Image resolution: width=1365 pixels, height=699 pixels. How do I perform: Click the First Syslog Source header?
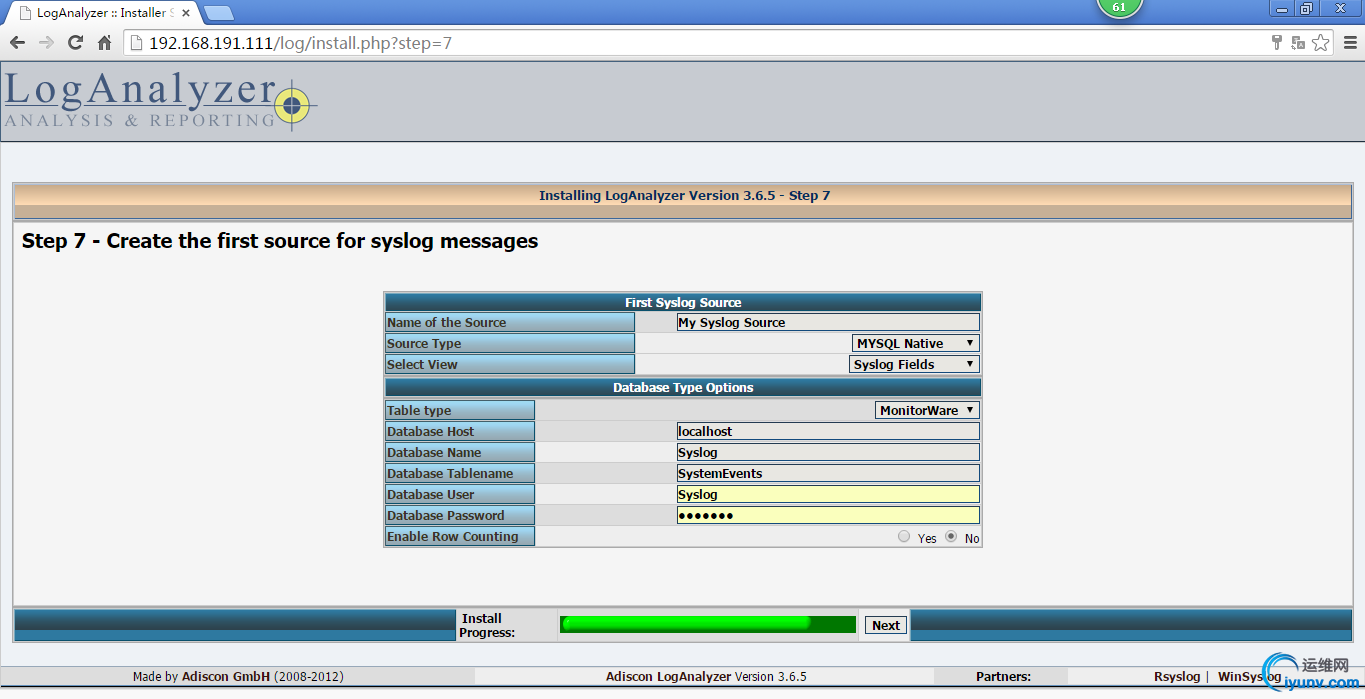tap(683, 302)
